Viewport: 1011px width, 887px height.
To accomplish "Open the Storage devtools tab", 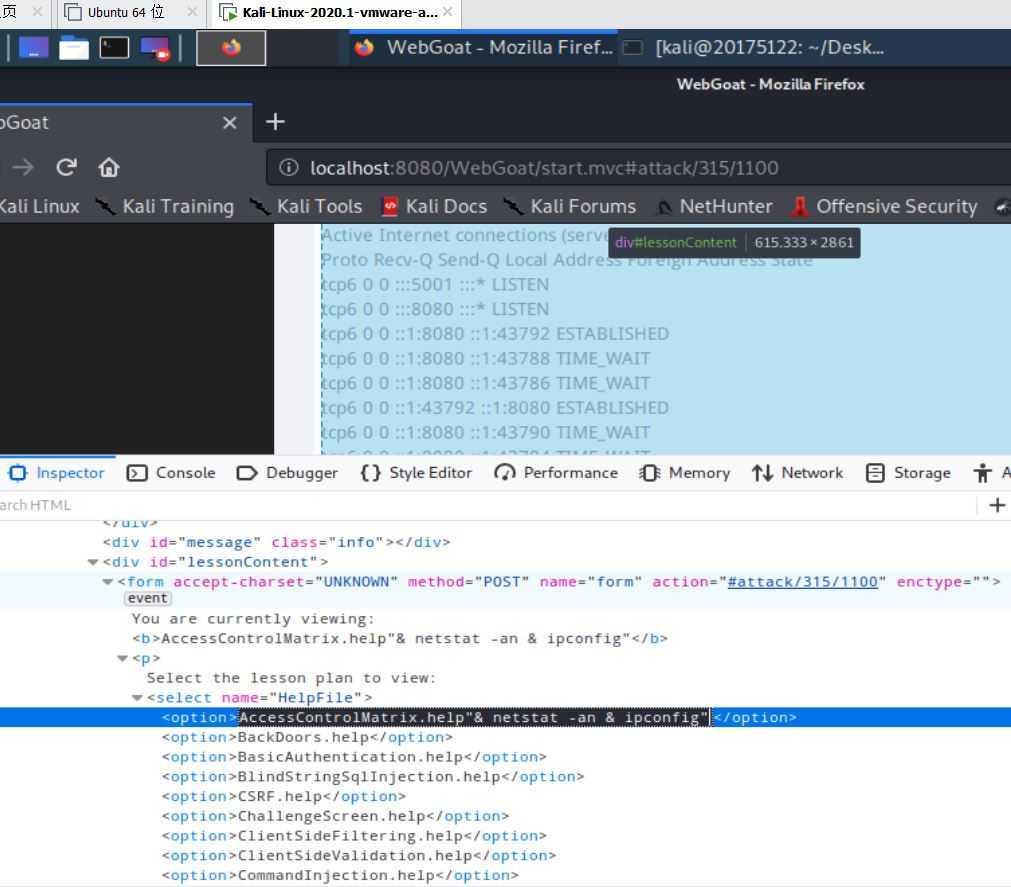I will (908, 473).
